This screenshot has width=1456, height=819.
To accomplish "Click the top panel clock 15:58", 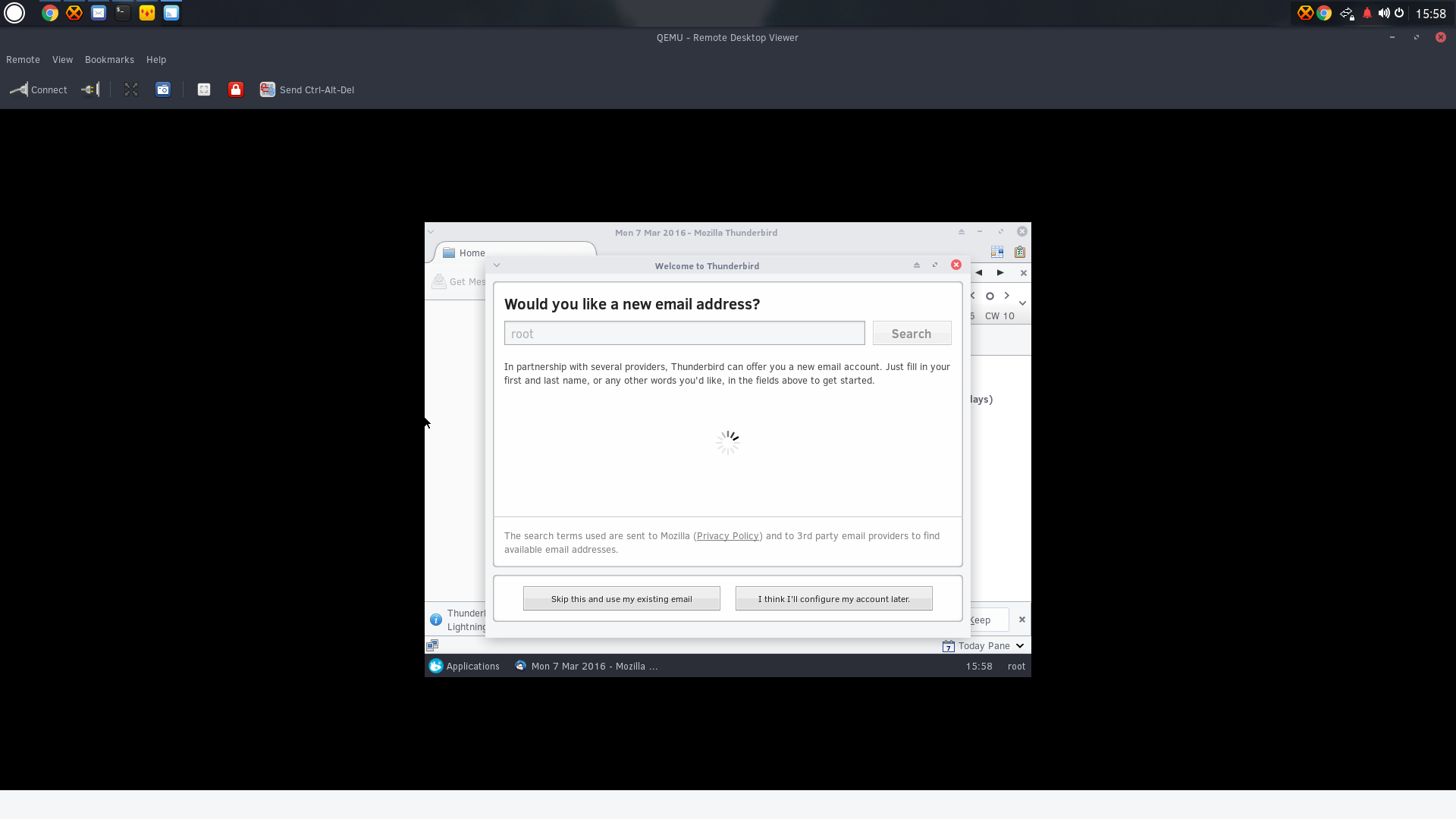I will [1431, 14].
